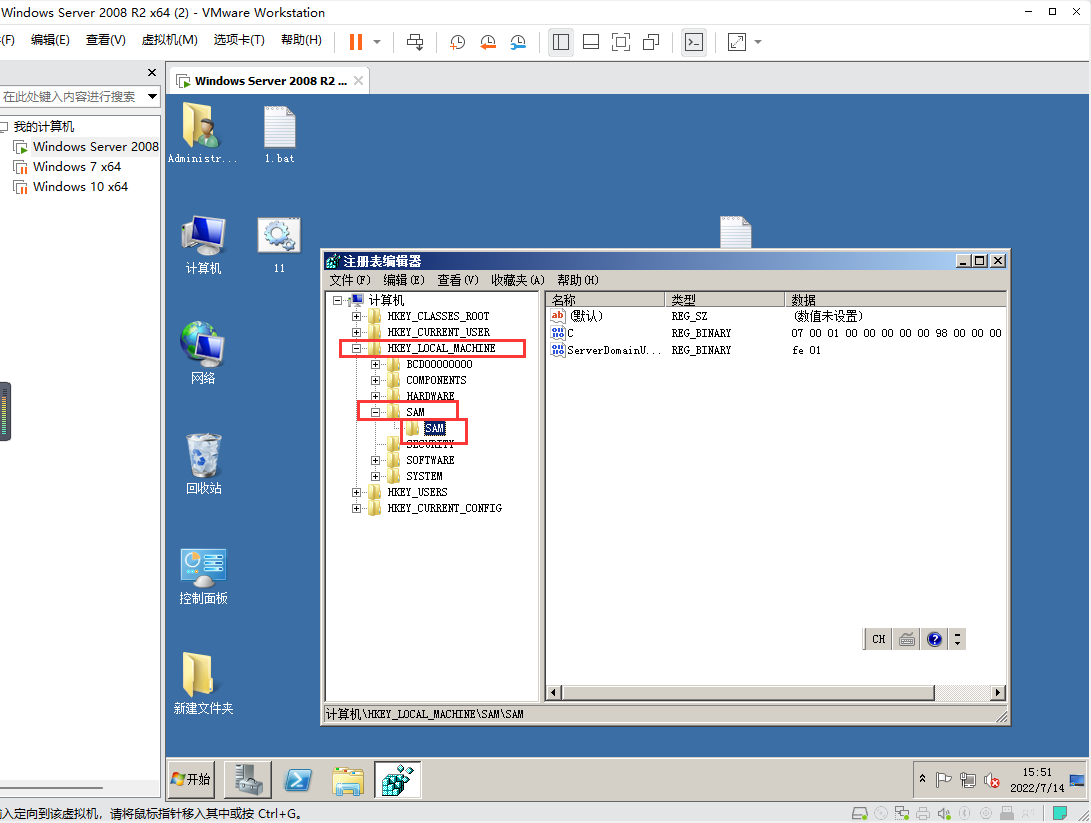This screenshot has width=1091, height=823.
Task: Revert the virtual machine to a snapshot
Action: point(488,42)
